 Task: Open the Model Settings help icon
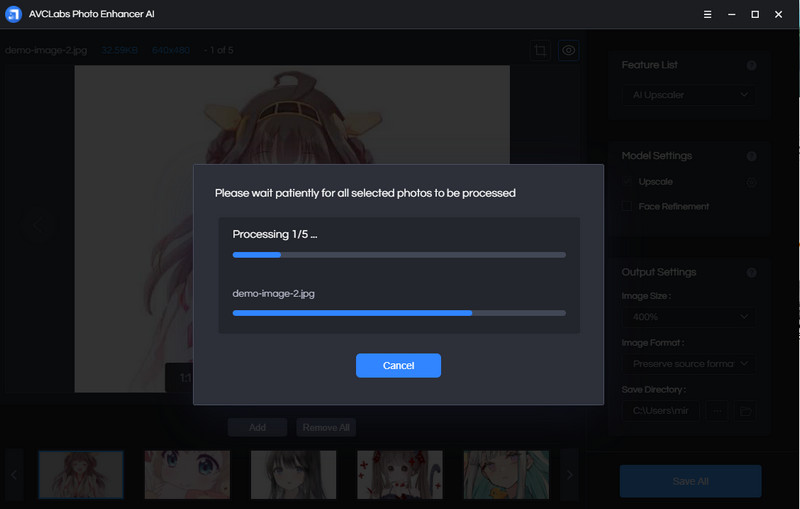click(751, 156)
